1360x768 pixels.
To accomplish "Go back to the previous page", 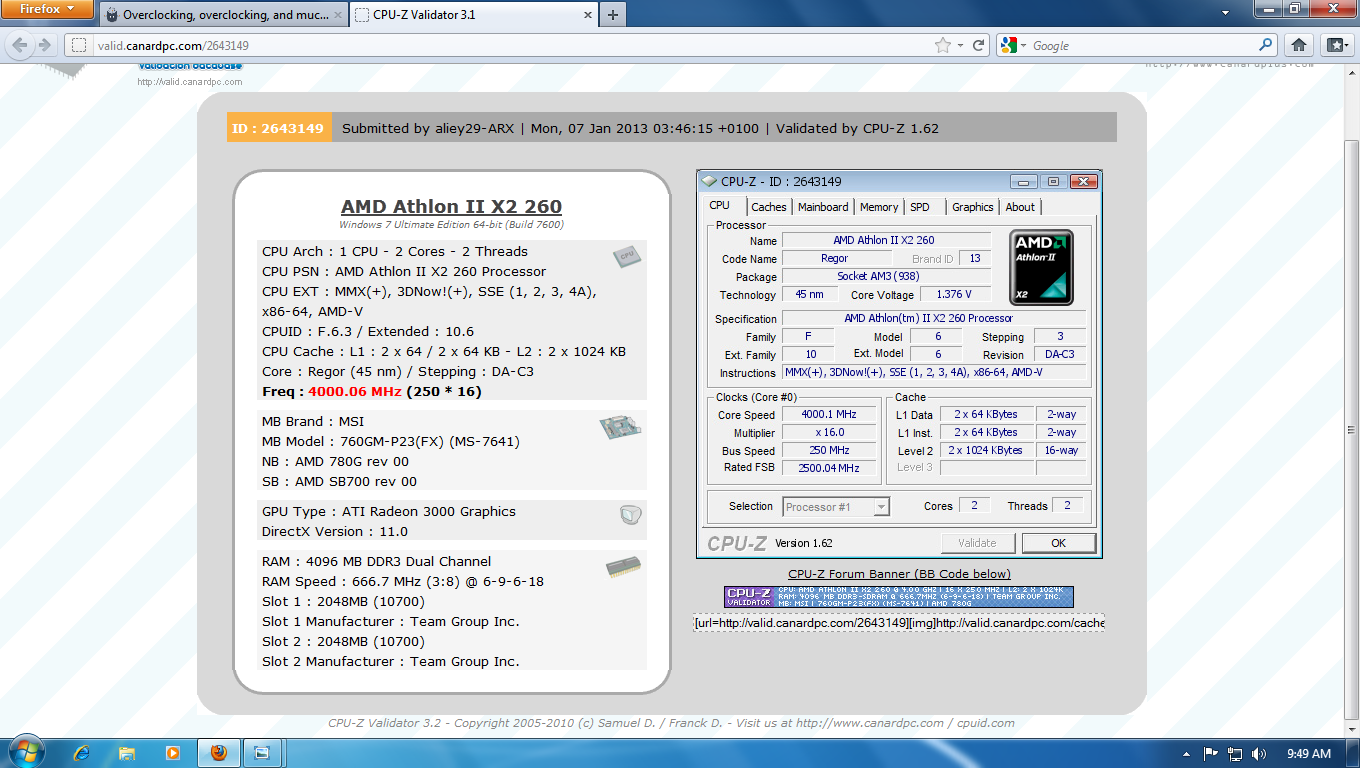I will [x=18, y=45].
